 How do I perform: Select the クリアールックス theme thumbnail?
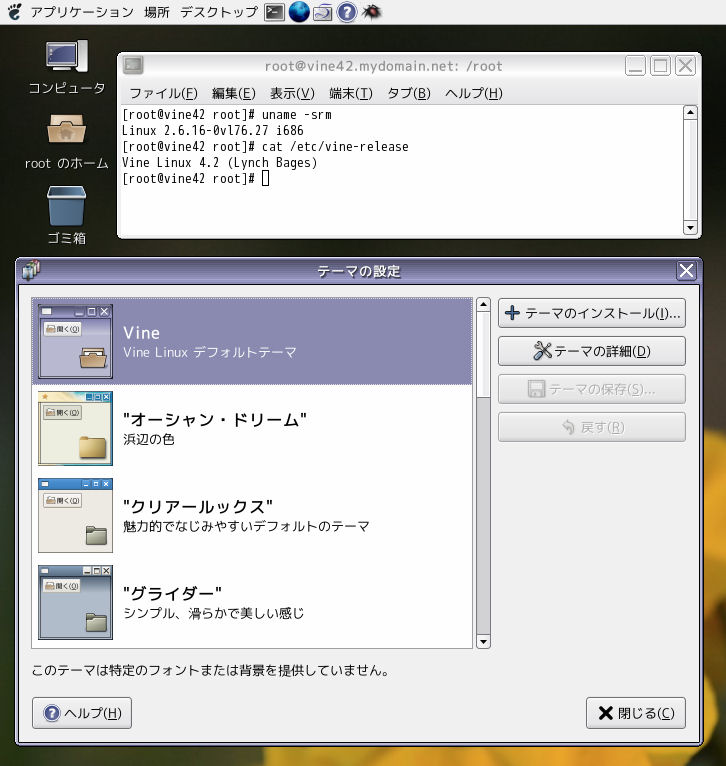click(x=76, y=515)
